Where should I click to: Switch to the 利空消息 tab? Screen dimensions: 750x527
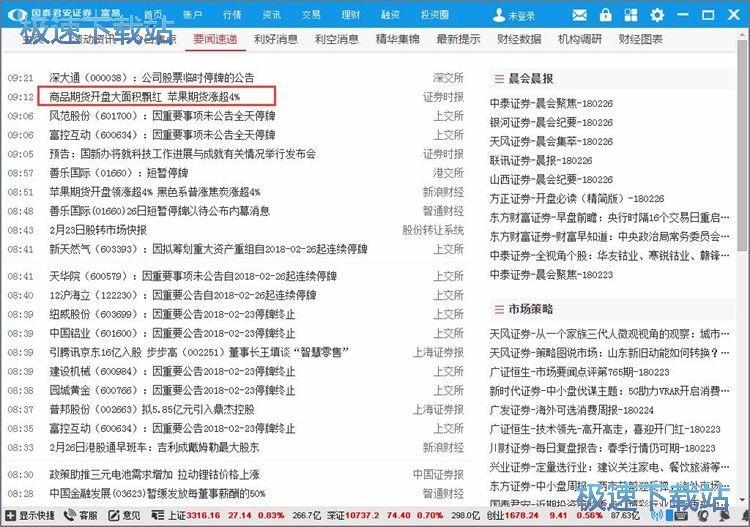[x=337, y=39]
